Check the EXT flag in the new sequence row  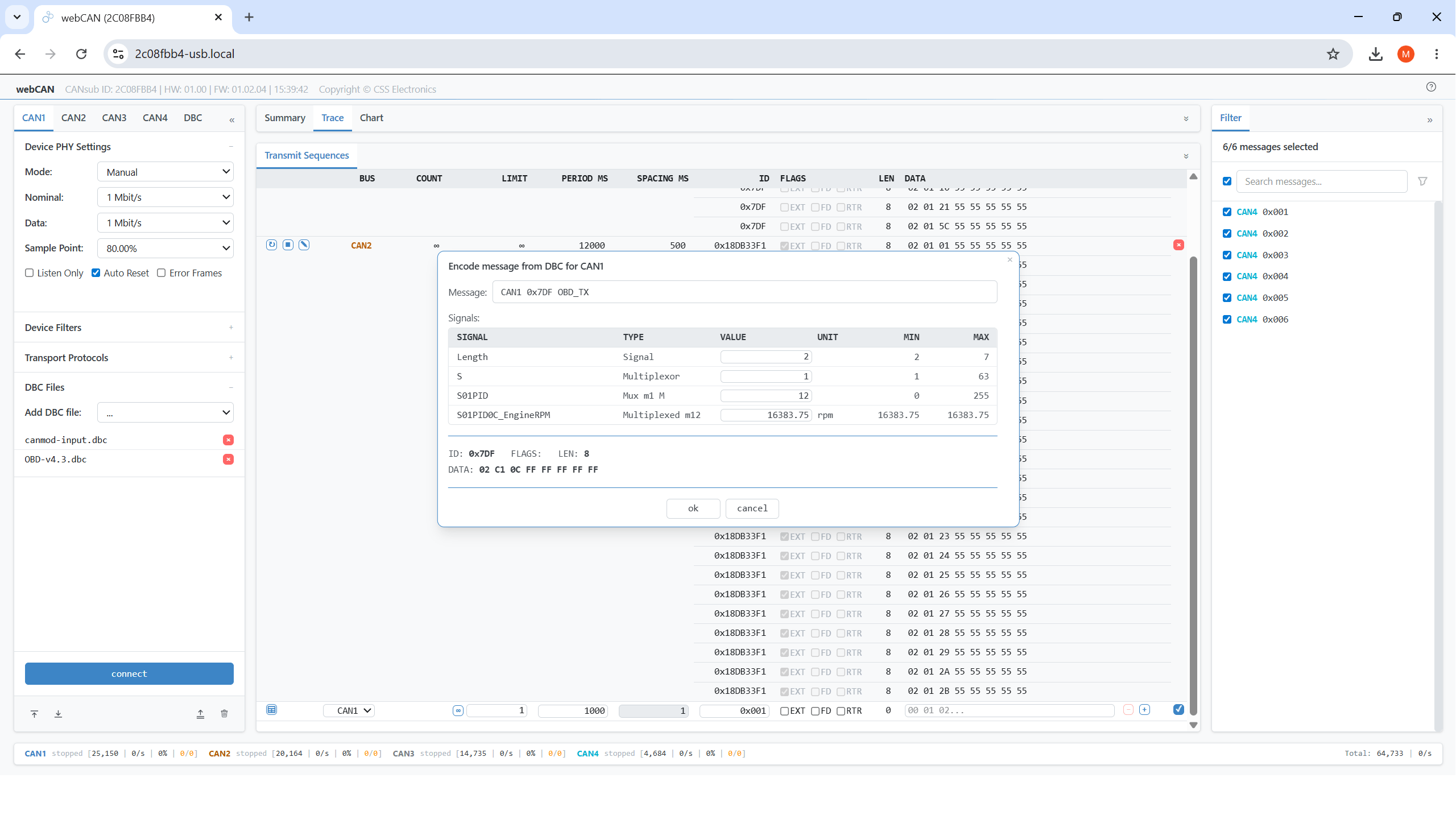[784, 711]
